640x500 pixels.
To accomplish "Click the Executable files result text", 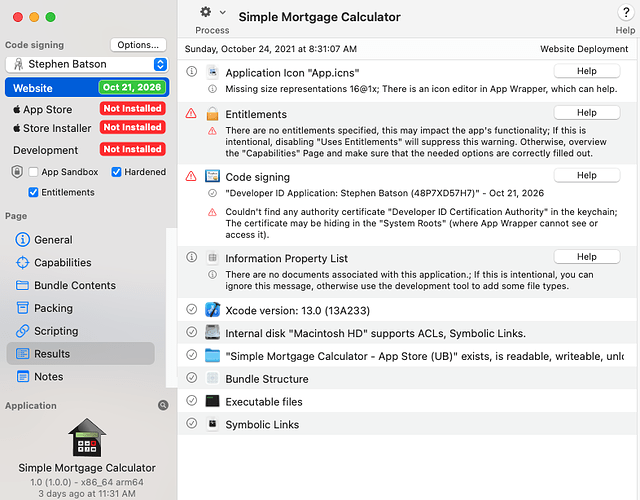I will click(x=264, y=402).
